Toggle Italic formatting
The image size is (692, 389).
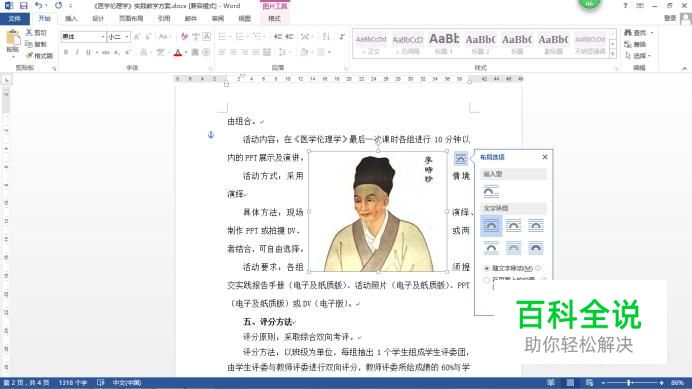pyautogui.click(x=77, y=52)
